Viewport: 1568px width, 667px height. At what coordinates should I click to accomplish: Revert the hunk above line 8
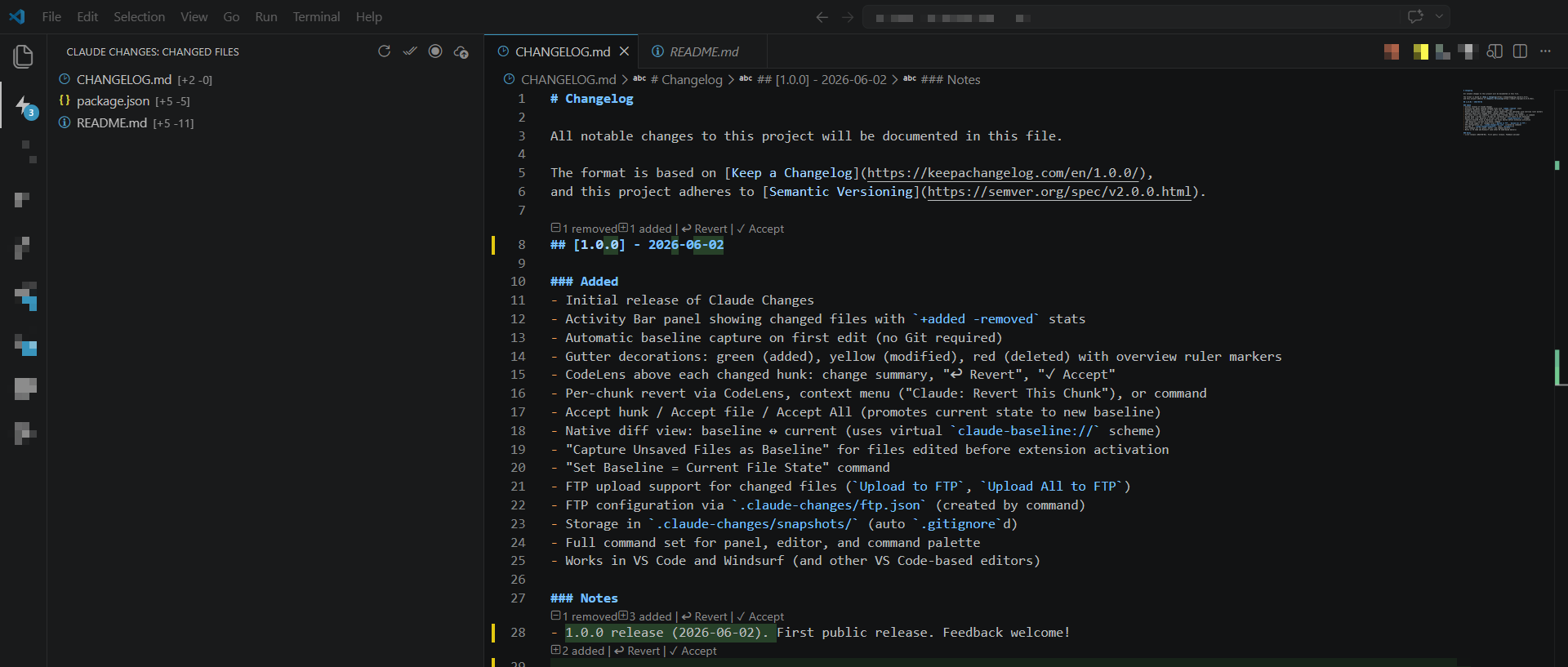704,229
